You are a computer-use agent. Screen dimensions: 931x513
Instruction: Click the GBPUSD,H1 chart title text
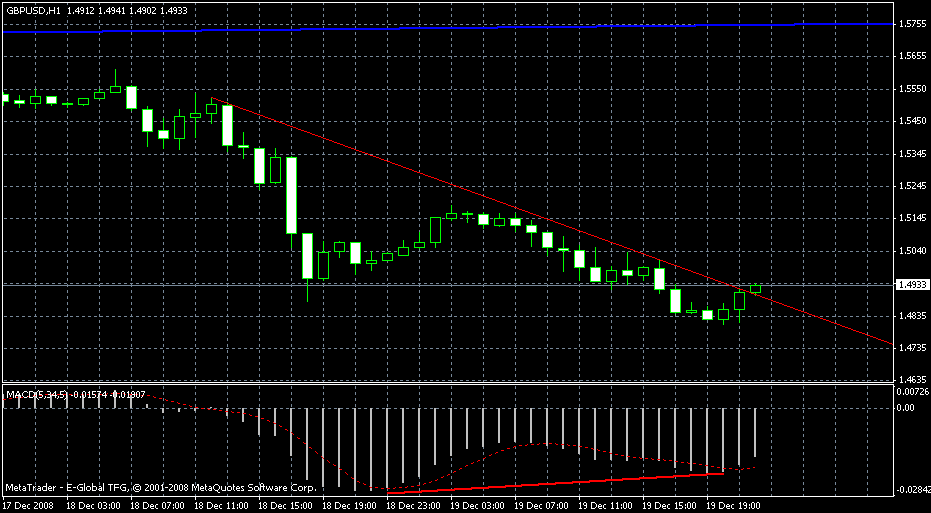coord(31,10)
